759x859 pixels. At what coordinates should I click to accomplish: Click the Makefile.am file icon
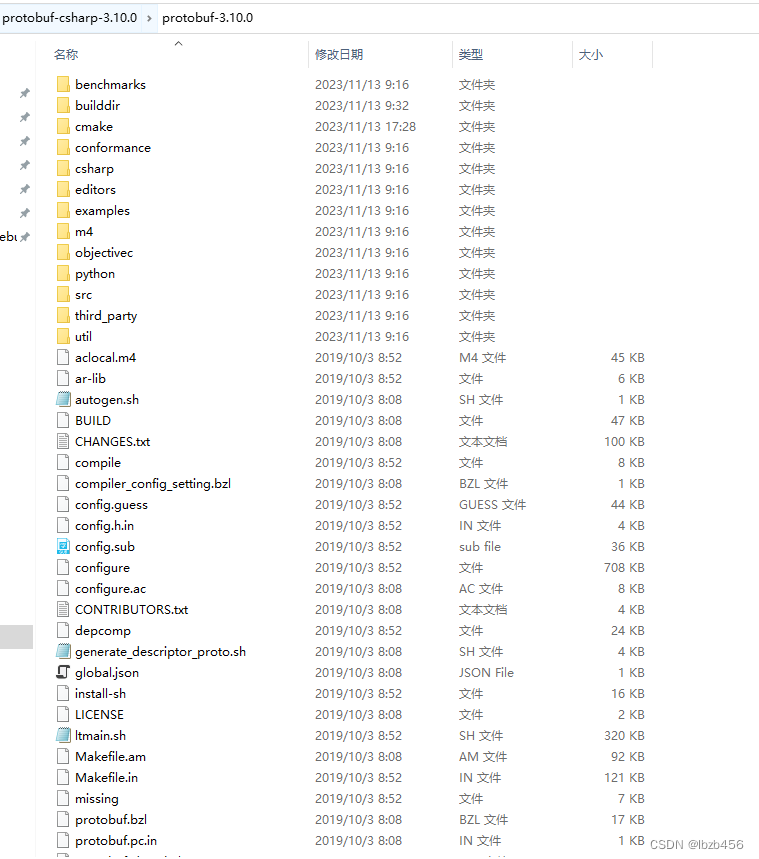[x=63, y=757]
